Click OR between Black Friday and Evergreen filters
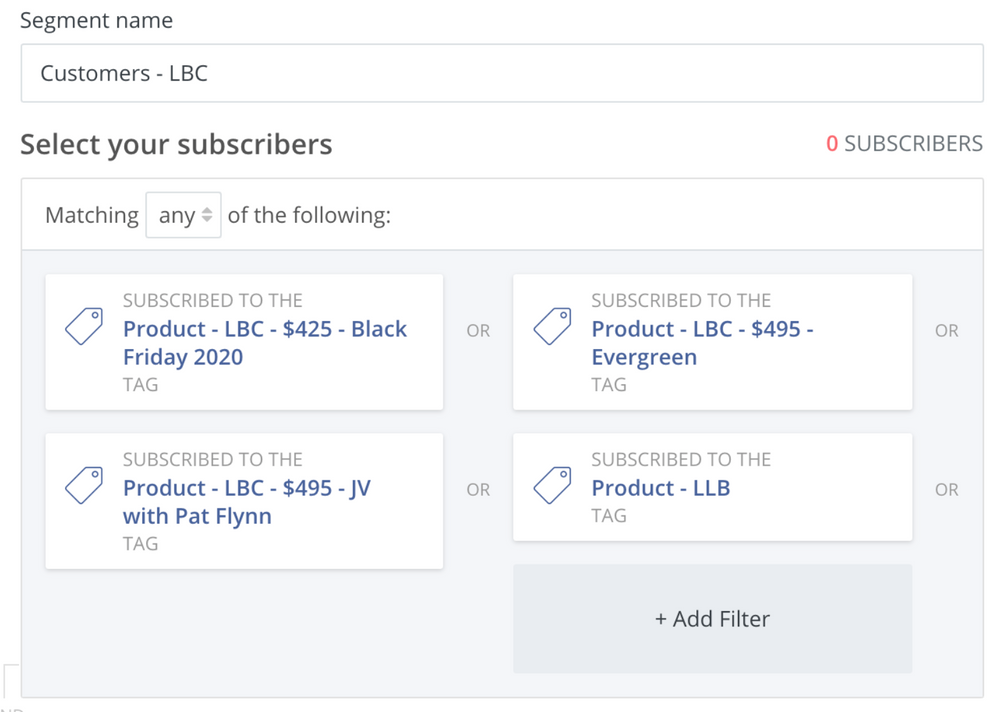Viewport: 1000px width, 712px height. [x=478, y=330]
